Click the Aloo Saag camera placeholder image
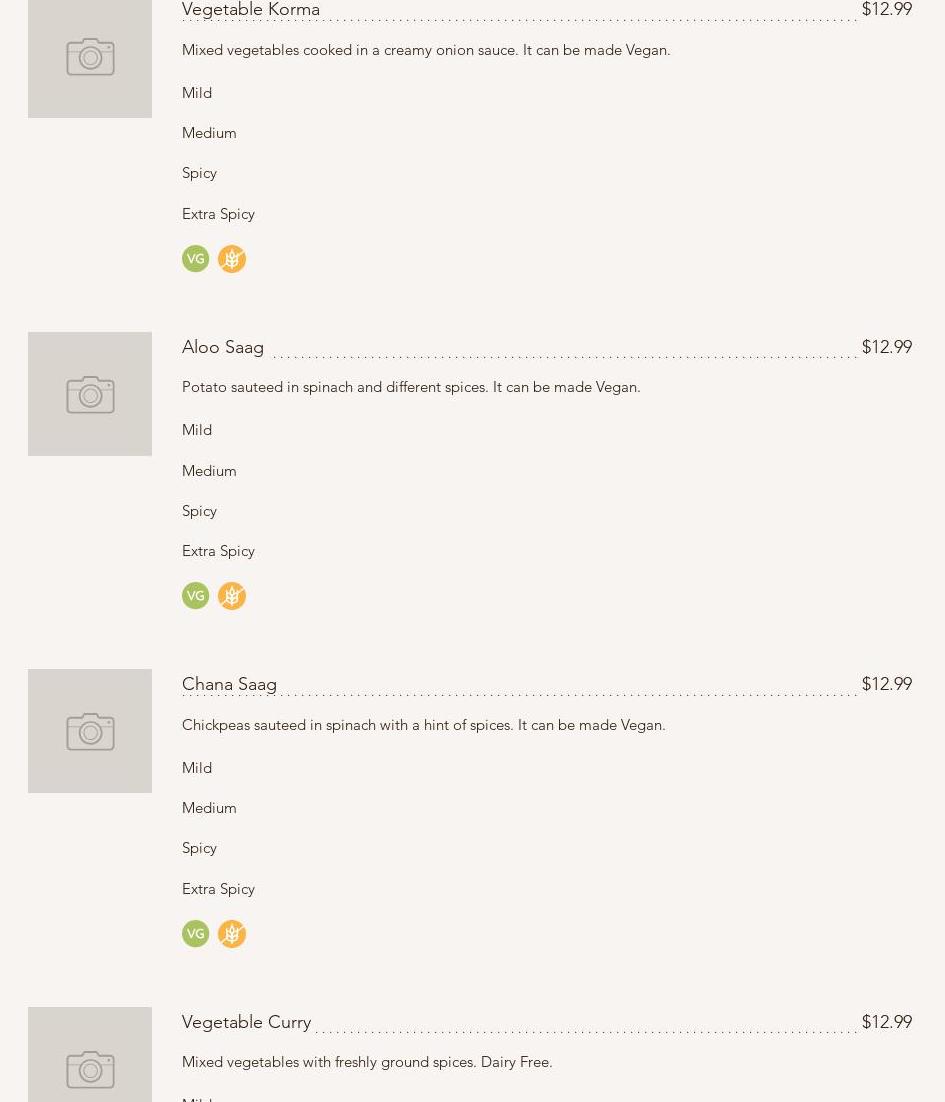Image resolution: width=945 pixels, height=1102 pixels. pos(90,394)
